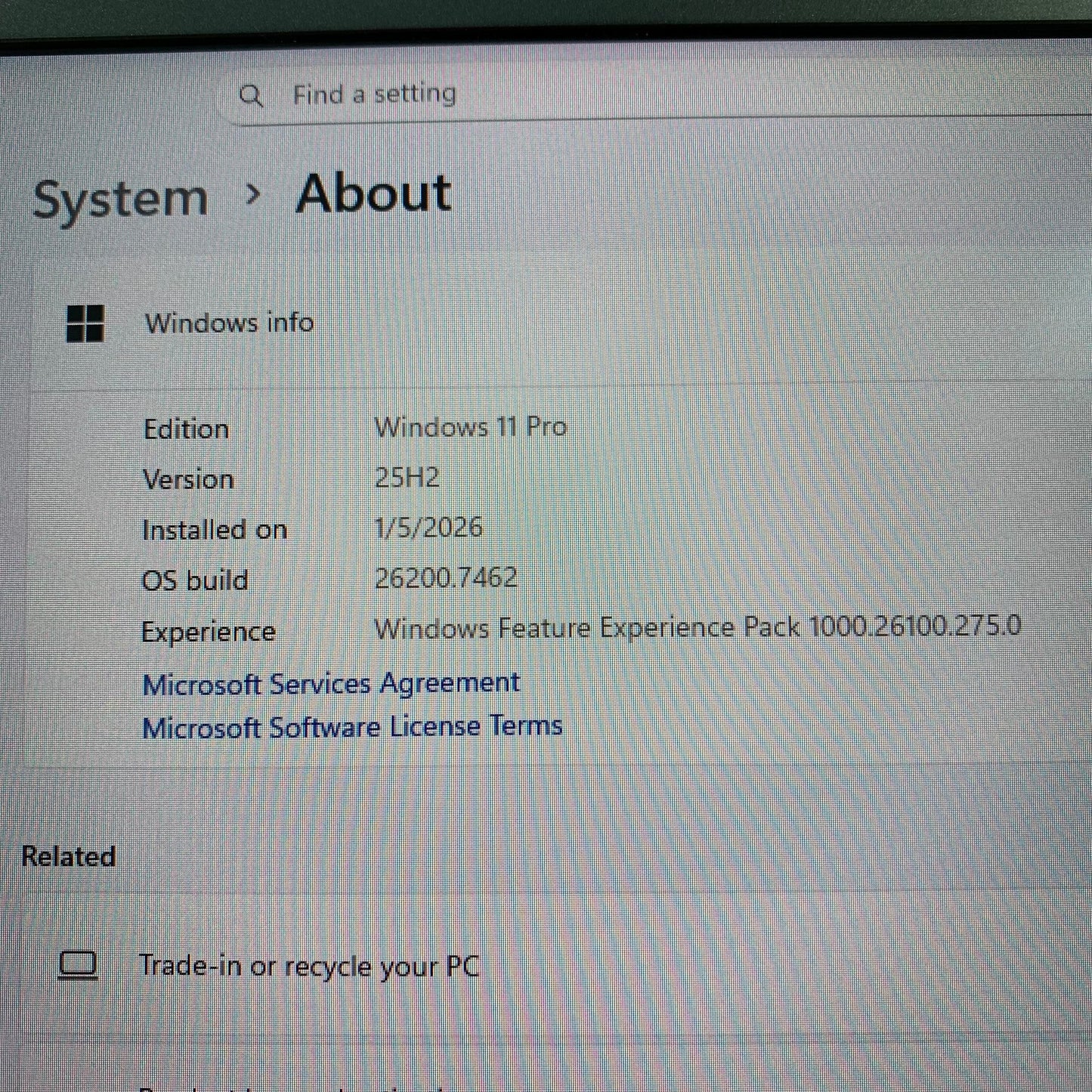Open Microsoft Software License Terms
The image size is (1092, 1092).
(x=353, y=725)
